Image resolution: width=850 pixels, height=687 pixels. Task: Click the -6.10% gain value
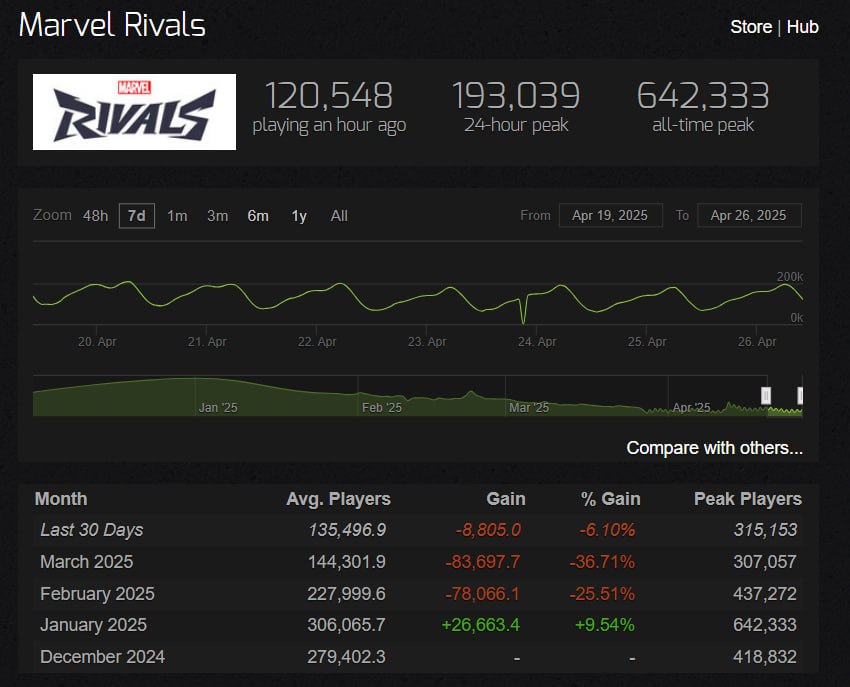pos(607,530)
